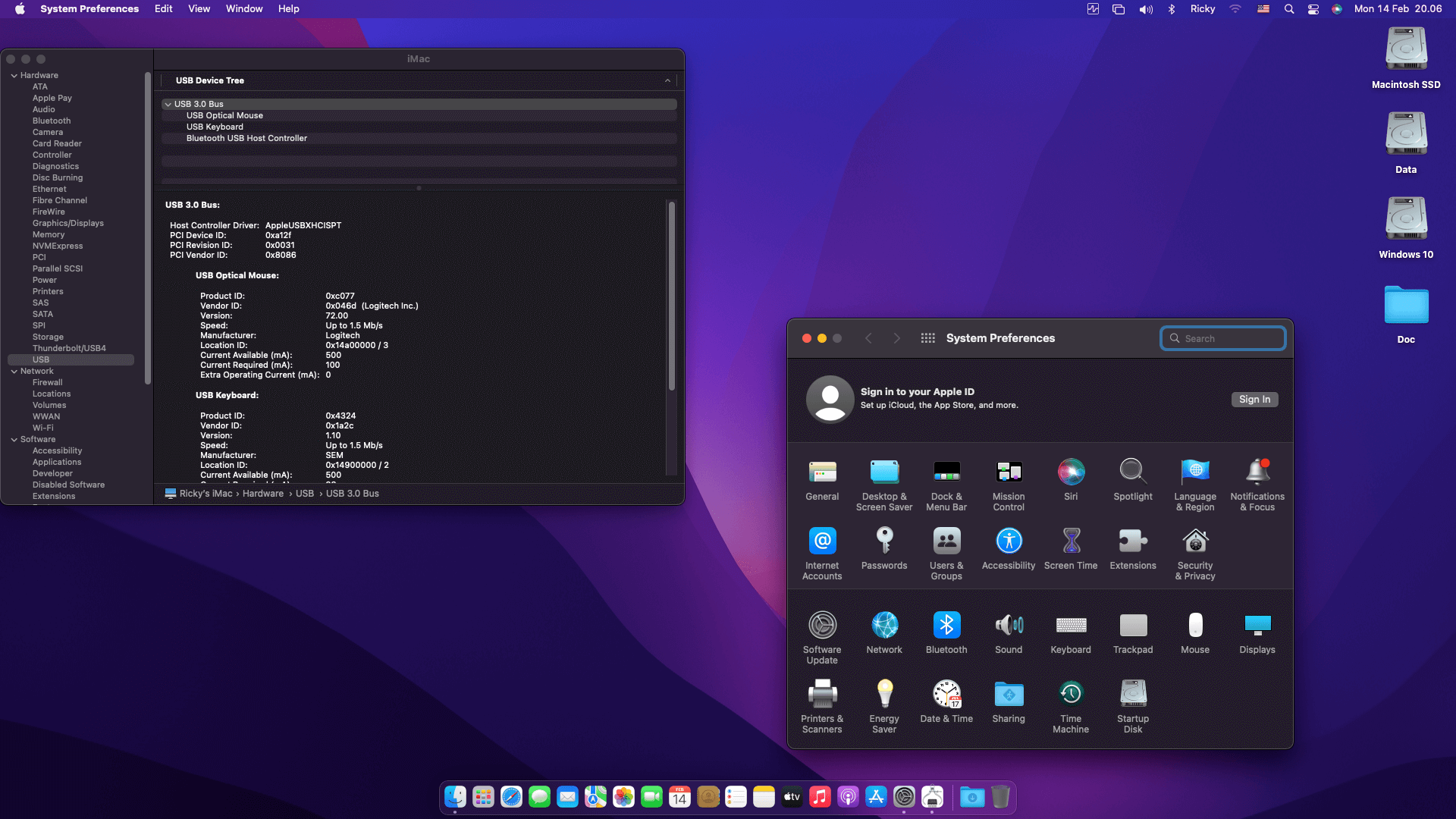
Task: Click Hardware in the path bar
Action: coord(263,494)
